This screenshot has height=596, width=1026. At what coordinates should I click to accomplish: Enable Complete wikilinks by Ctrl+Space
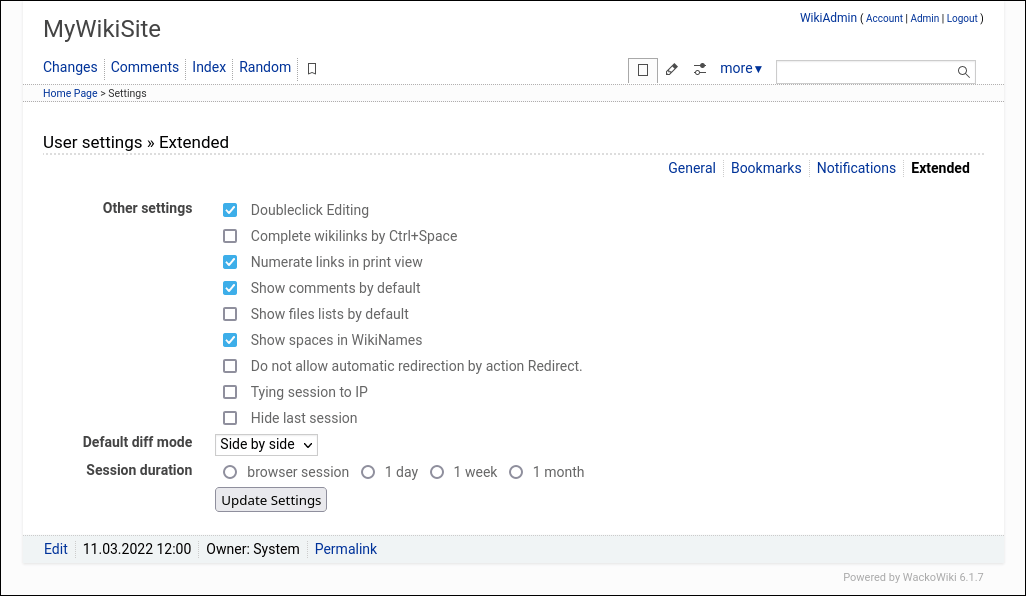[x=230, y=236]
